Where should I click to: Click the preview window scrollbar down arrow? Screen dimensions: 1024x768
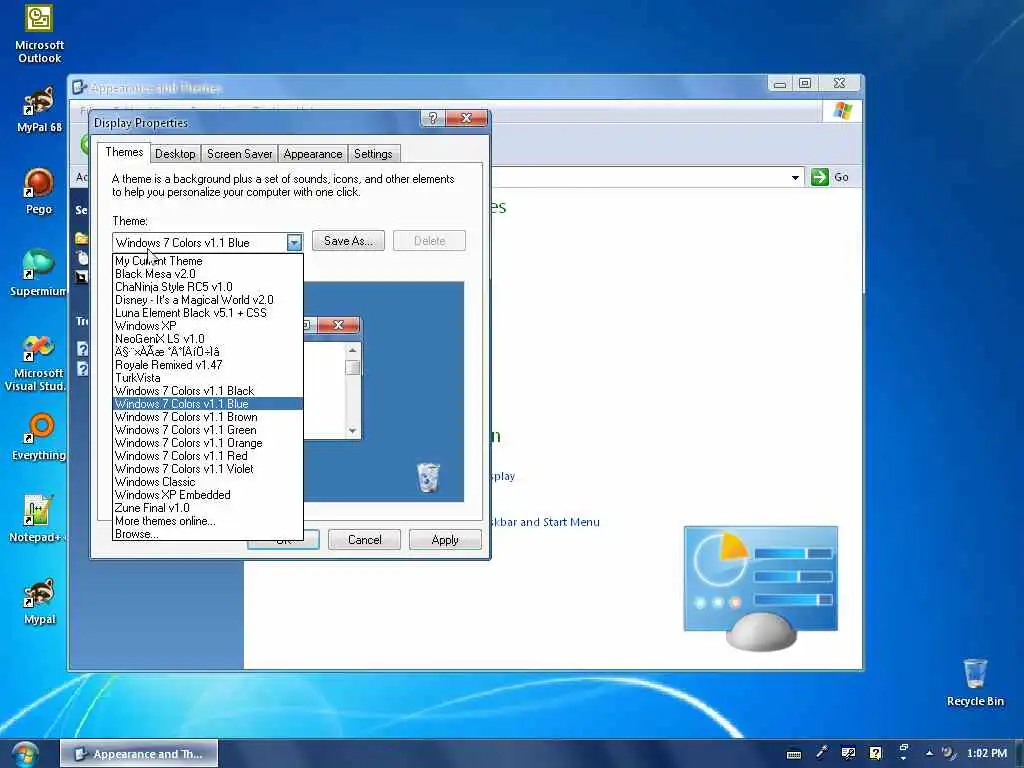[353, 430]
